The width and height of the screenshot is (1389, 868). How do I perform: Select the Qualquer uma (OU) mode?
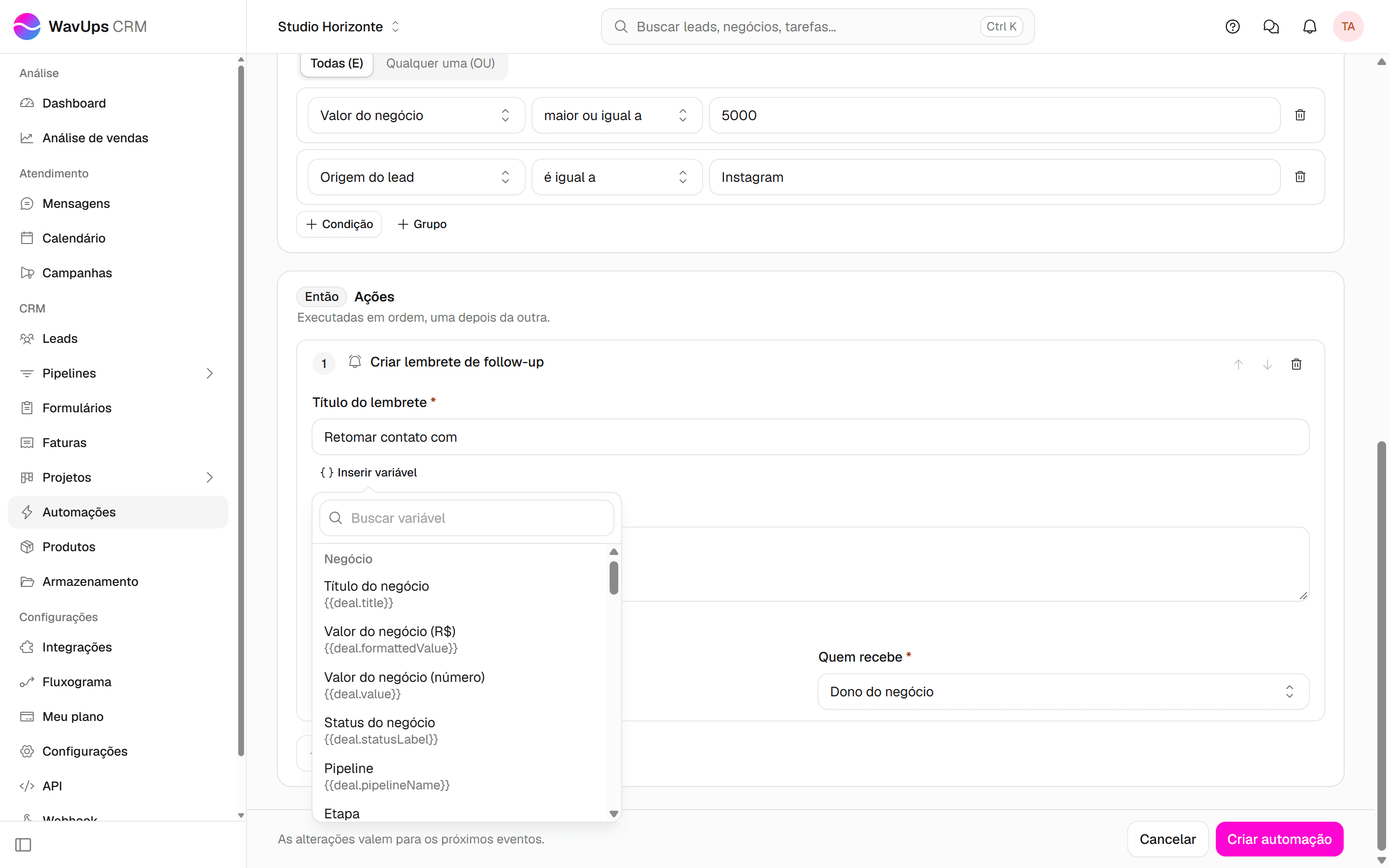[x=440, y=63]
